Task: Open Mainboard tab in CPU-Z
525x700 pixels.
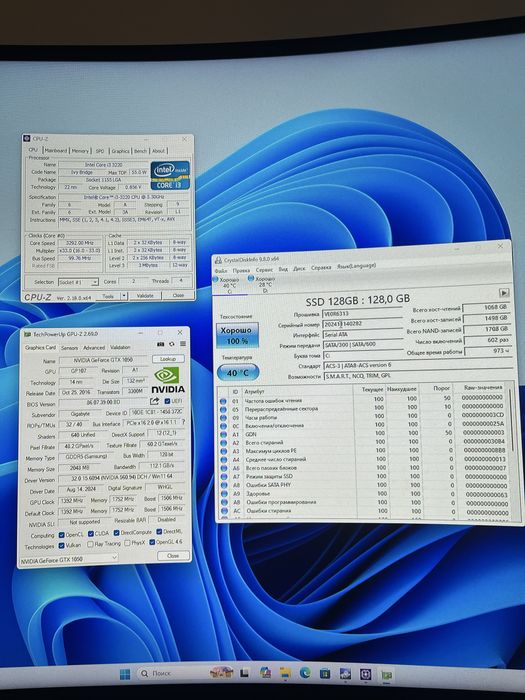Action: [x=56, y=151]
